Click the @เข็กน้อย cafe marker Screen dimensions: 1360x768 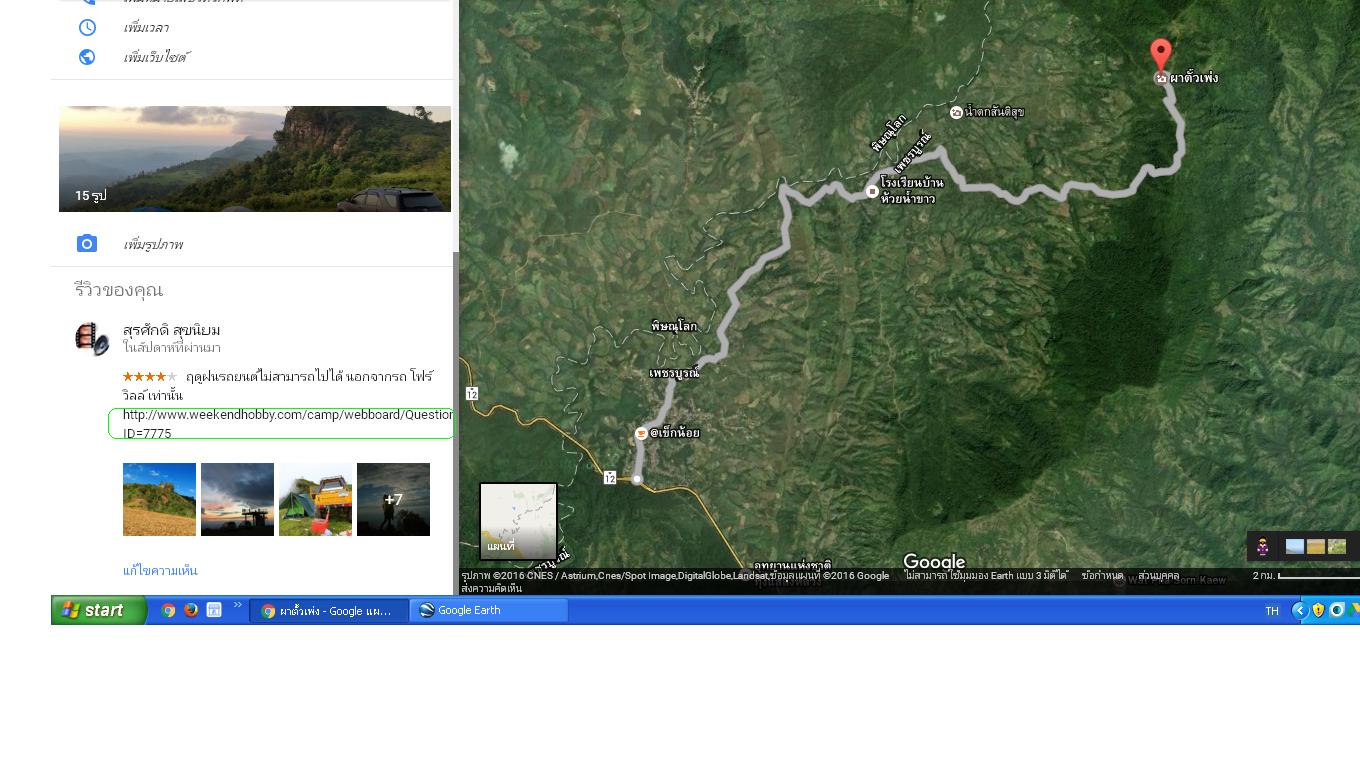[x=641, y=433]
